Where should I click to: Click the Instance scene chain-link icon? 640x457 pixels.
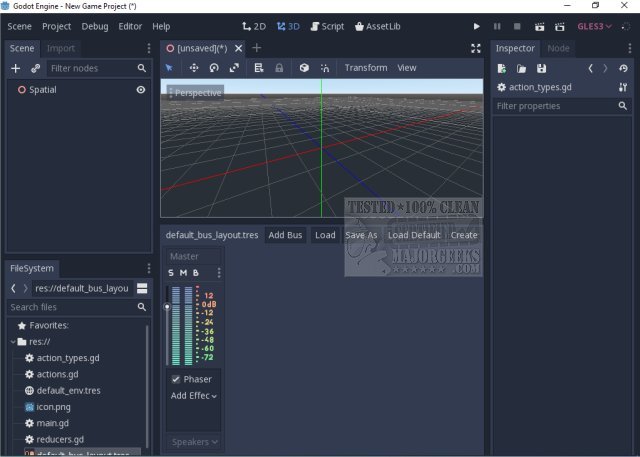point(36,68)
